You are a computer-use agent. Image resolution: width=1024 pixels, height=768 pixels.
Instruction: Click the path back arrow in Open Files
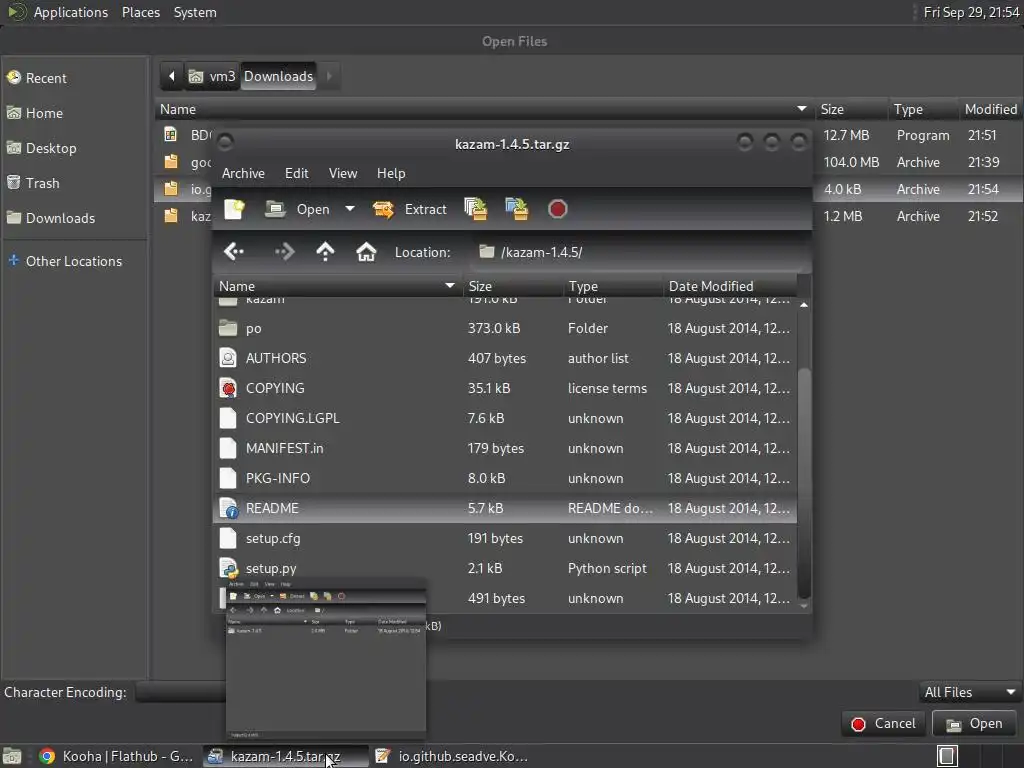[x=172, y=76]
